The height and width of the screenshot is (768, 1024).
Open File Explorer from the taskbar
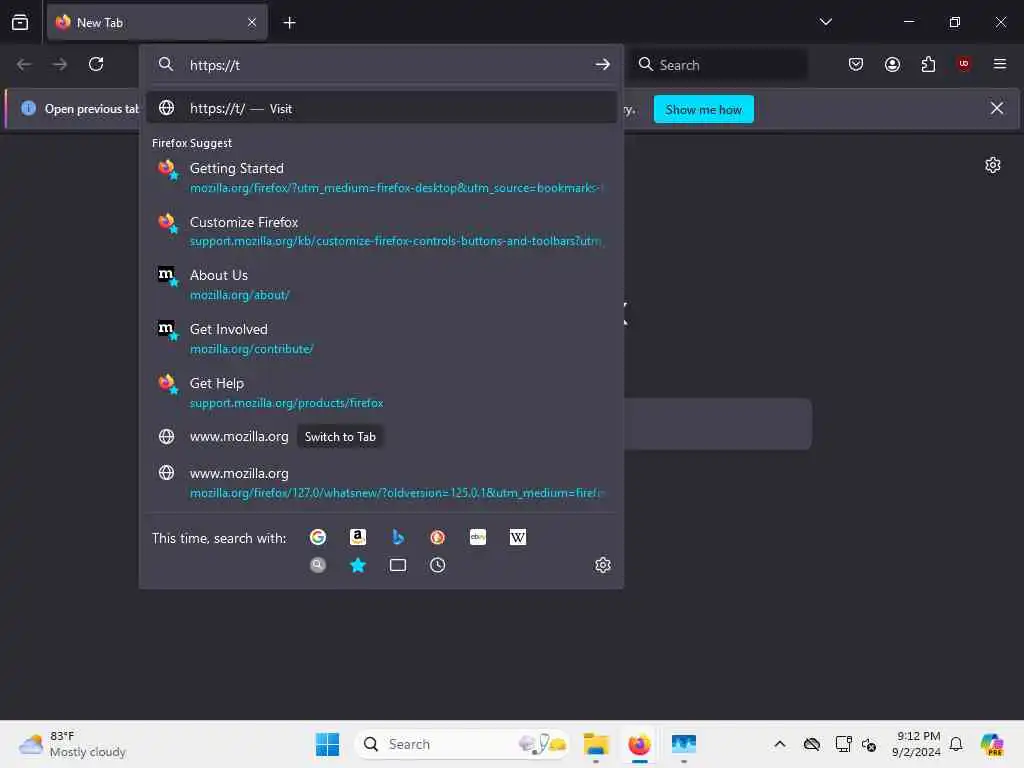tap(596, 744)
